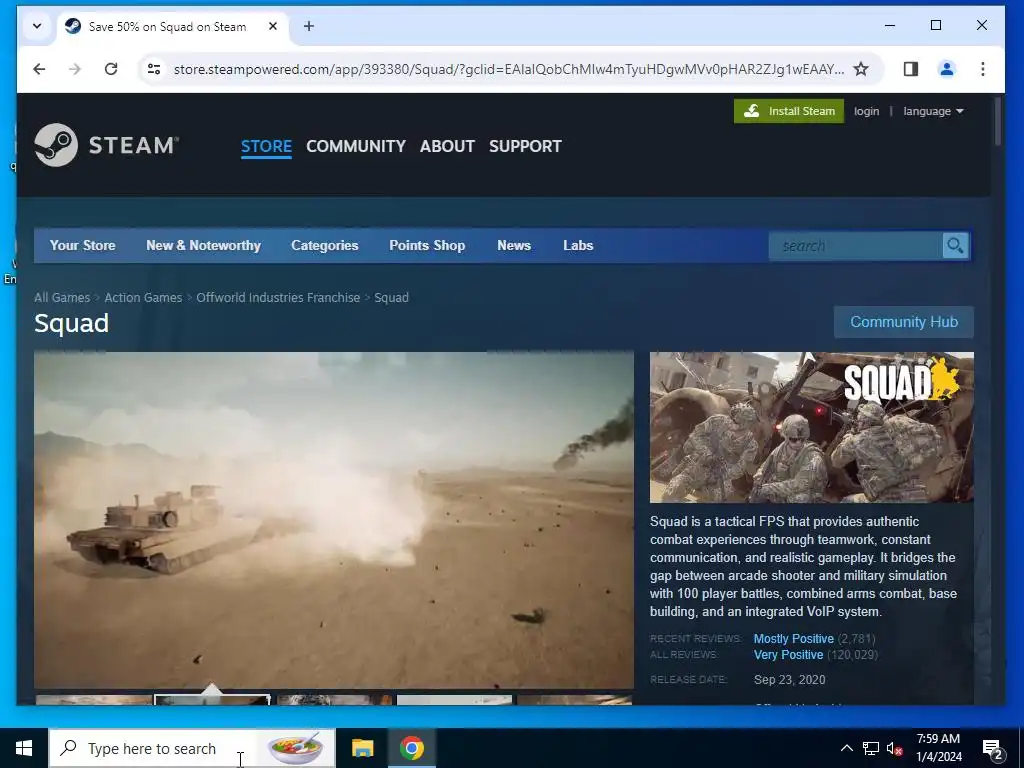
Task: Click the Chrome forward arrow
Action: [74, 69]
